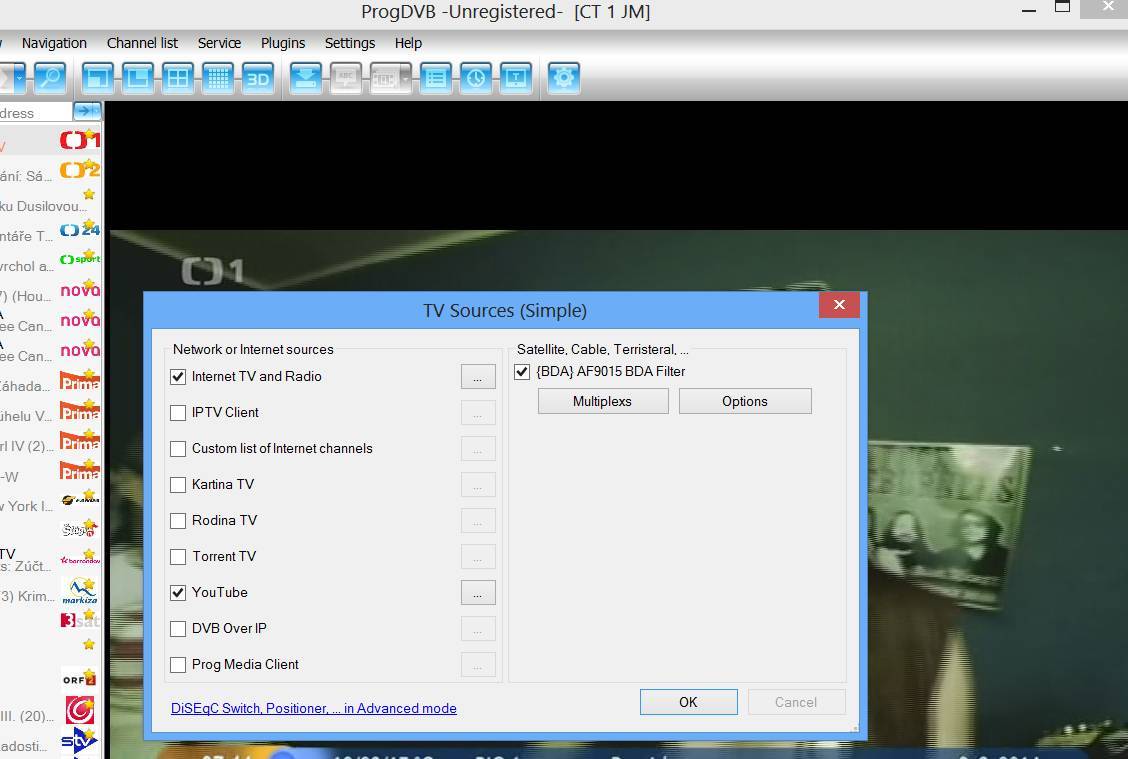Open the Settings menu
Viewport: 1128px width, 759px height.
coord(350,43)
